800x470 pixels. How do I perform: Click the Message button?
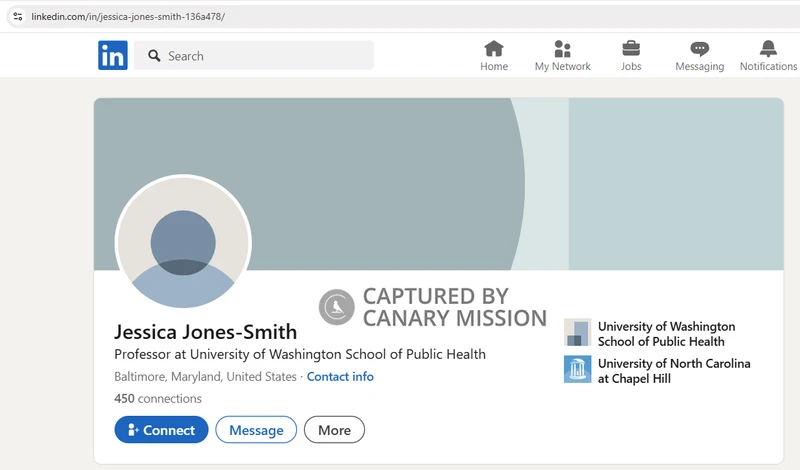pos(256,430)
